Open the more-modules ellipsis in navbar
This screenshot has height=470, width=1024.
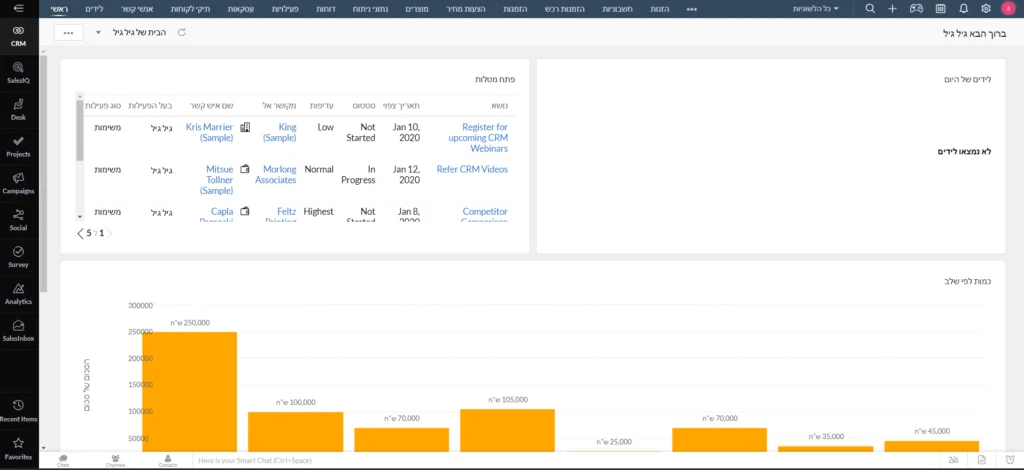(692, 9)
